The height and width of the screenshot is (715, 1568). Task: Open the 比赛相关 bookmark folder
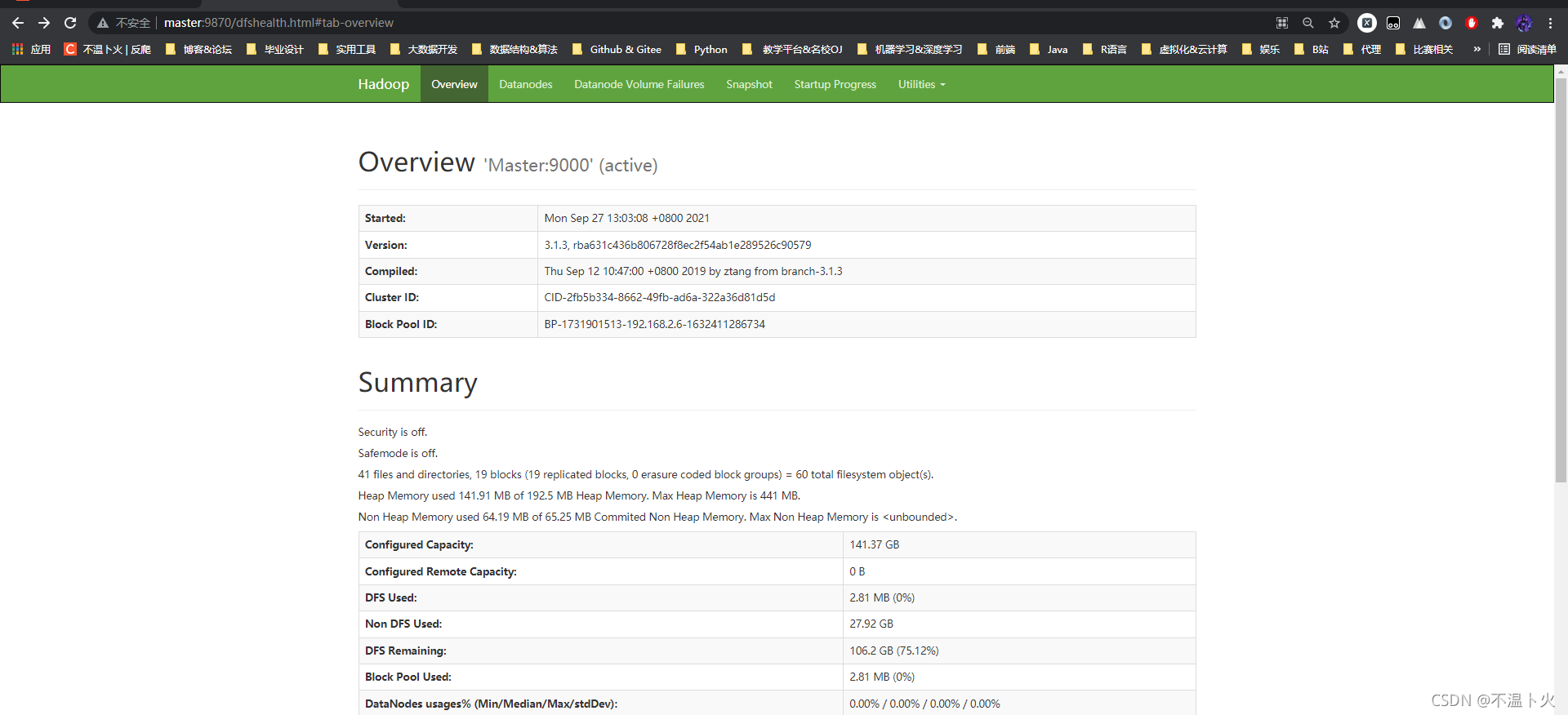coord(1424,50)
